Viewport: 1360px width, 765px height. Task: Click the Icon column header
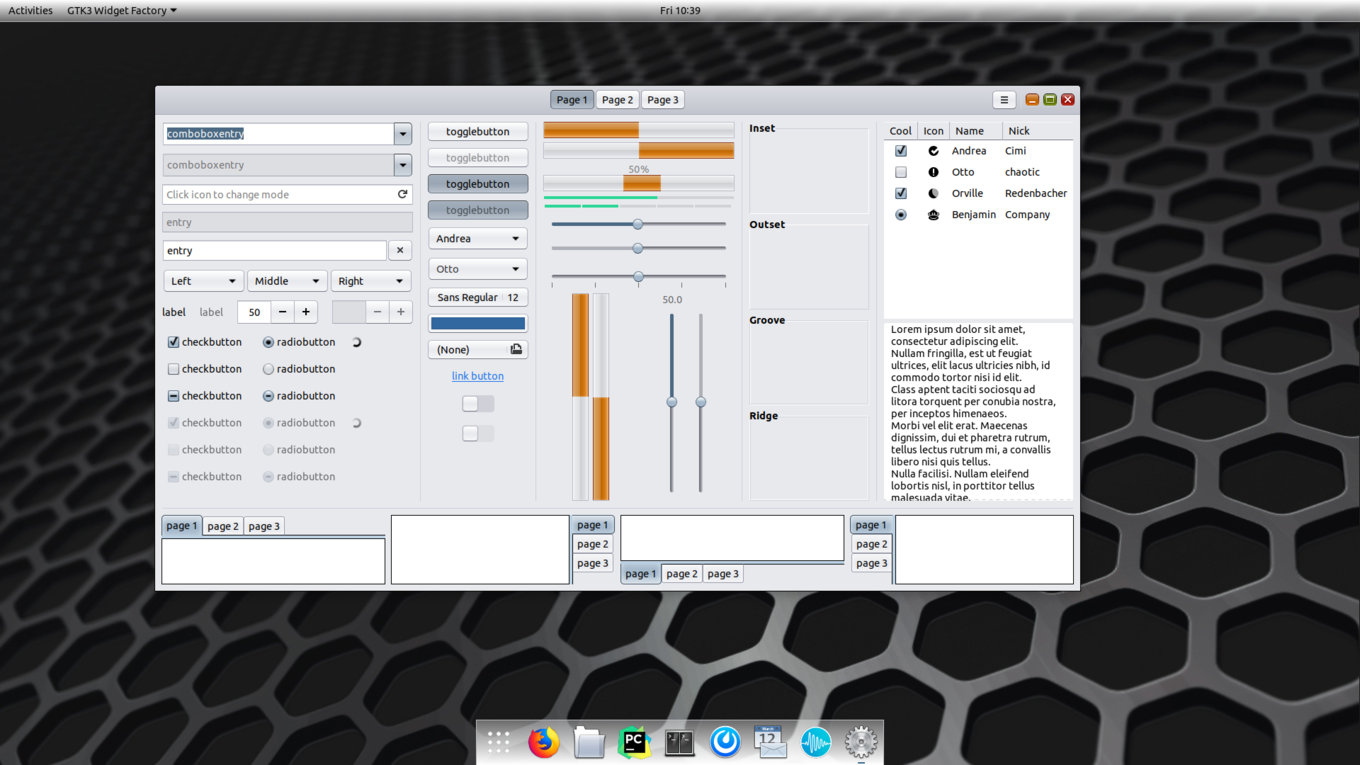coord(933,131)
